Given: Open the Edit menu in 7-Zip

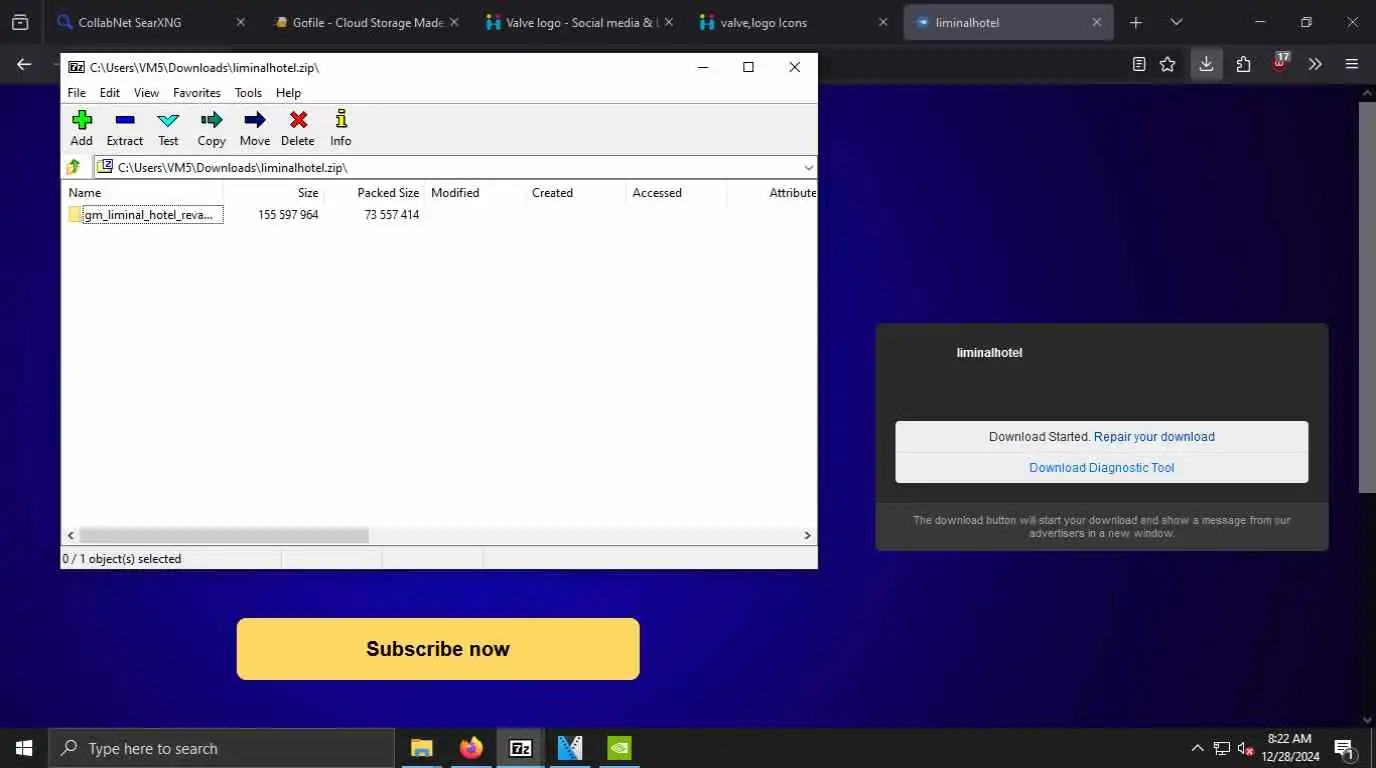Looking at the screenshot, I should (x=110, y=93).
